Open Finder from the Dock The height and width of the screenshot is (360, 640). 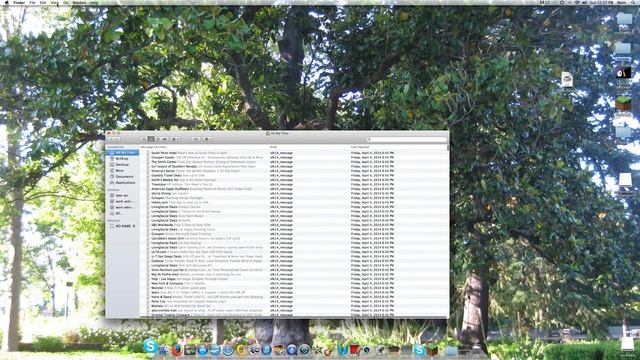164,350
